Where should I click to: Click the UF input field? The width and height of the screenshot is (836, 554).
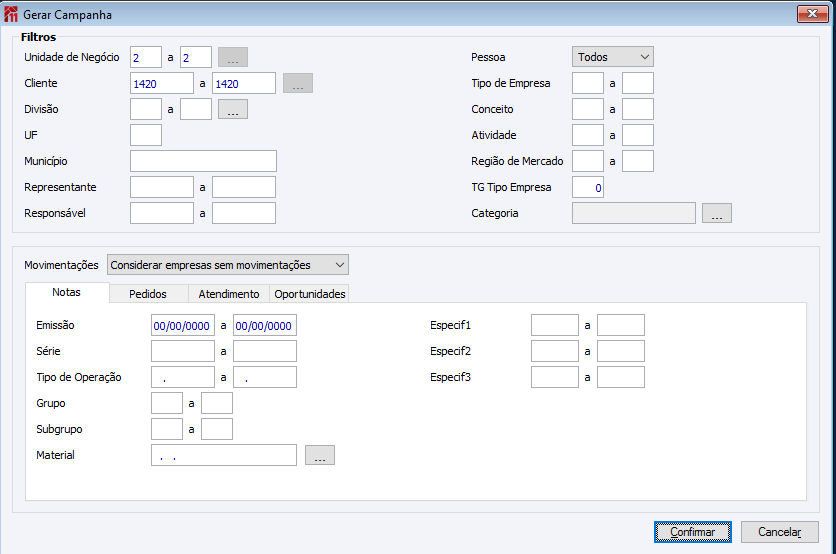click(x=146, y=135)
